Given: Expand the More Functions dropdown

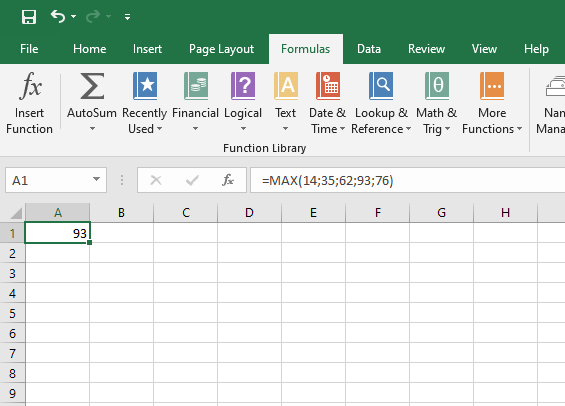Looking at the screenshot, I should pos(492,103).
